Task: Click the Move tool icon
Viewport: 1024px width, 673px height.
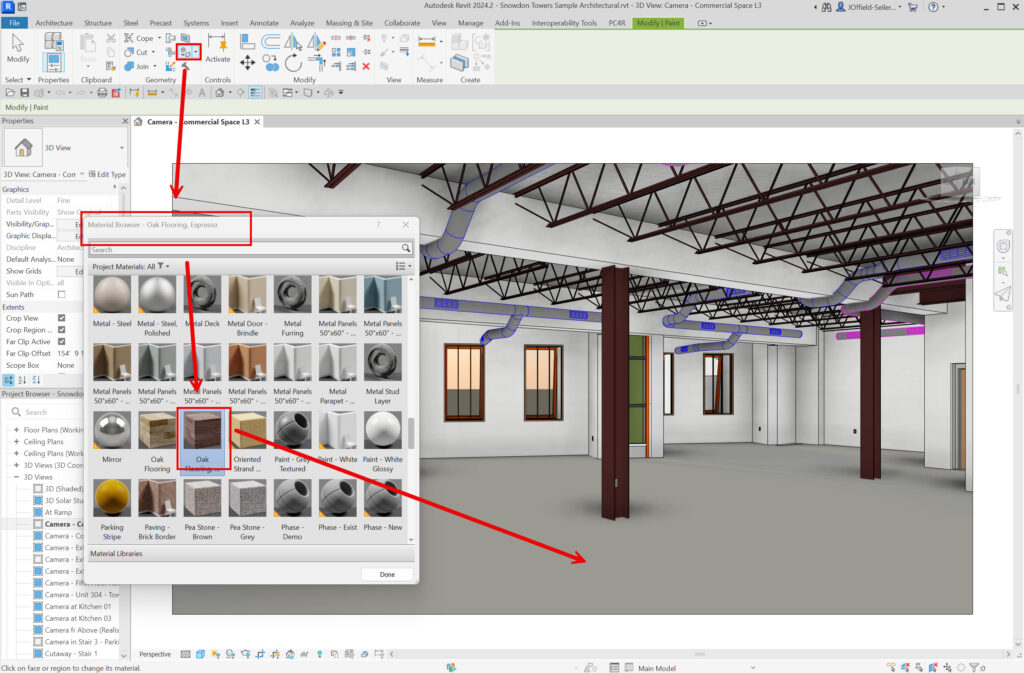Action: coord(248,63)
